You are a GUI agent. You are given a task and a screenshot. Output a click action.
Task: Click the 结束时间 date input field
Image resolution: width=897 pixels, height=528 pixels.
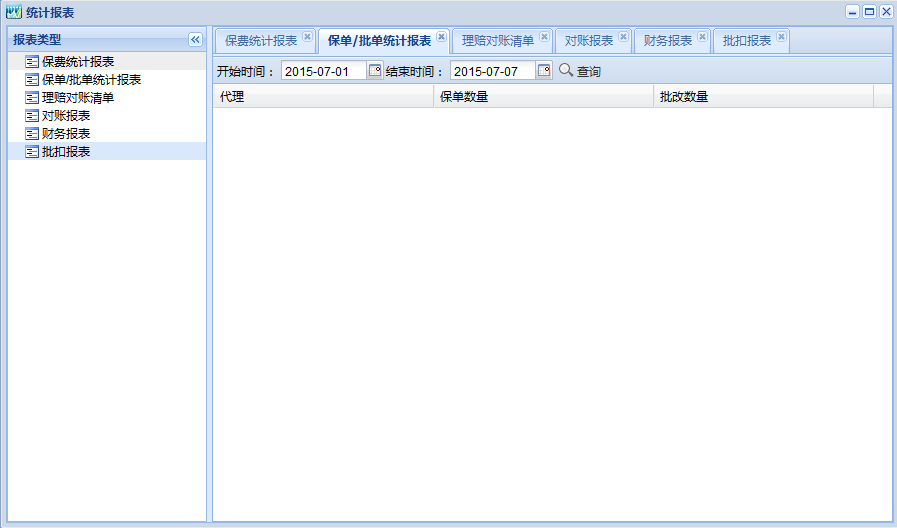(493, 71)
